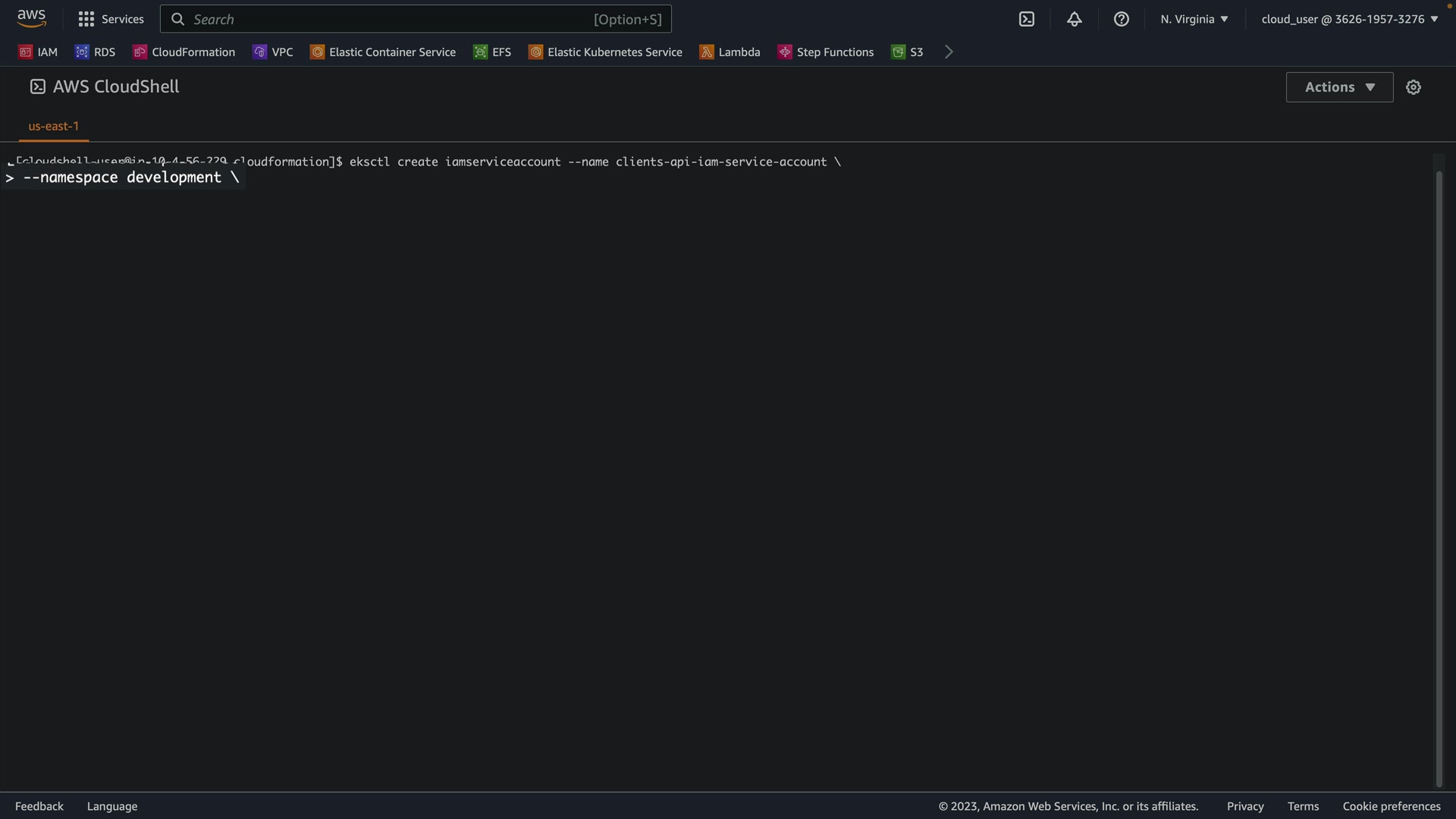Select the us-east-1 terminal tab
The height and width of the screenshot is (819, 1456).
[53, 126]
